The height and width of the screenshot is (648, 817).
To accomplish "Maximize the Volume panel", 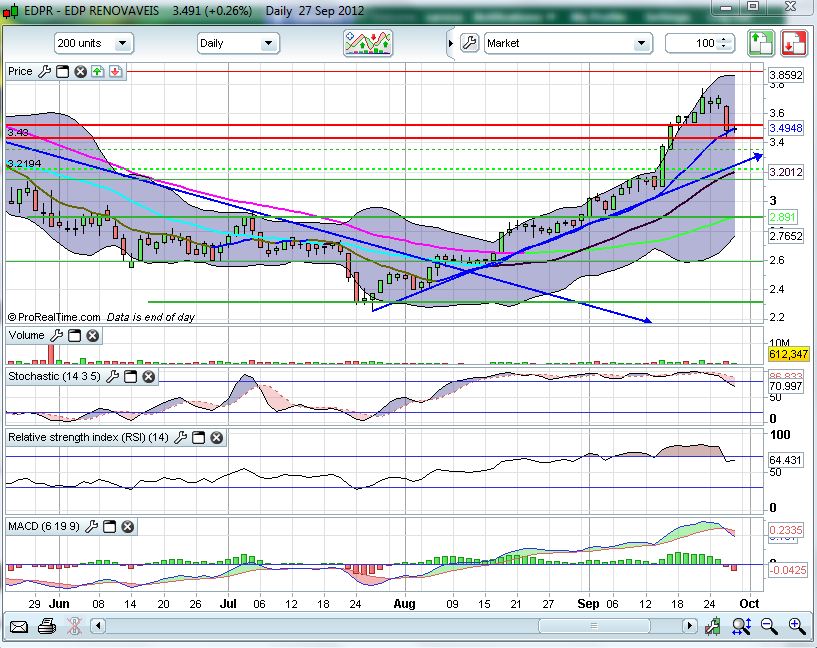I will (75, 335).
